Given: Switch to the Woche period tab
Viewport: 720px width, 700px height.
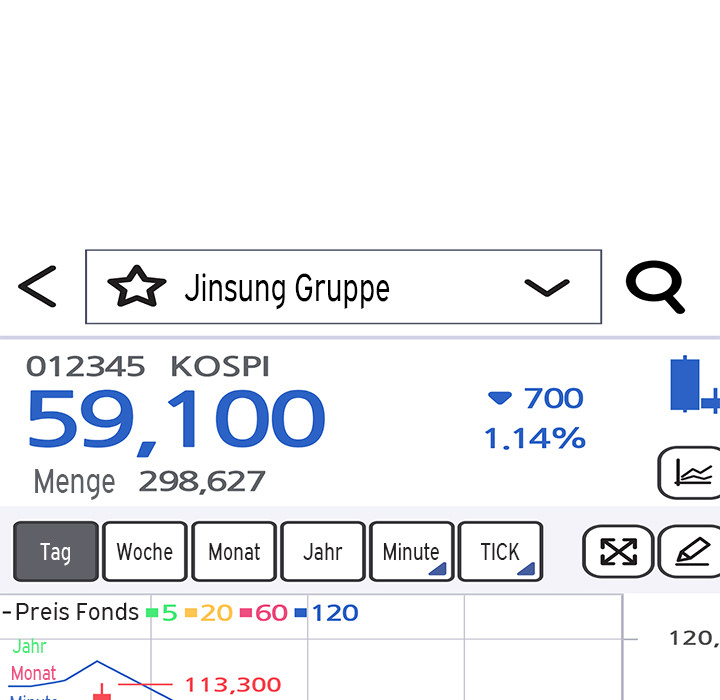Looking at the screenshot, I should click(145, 551).
